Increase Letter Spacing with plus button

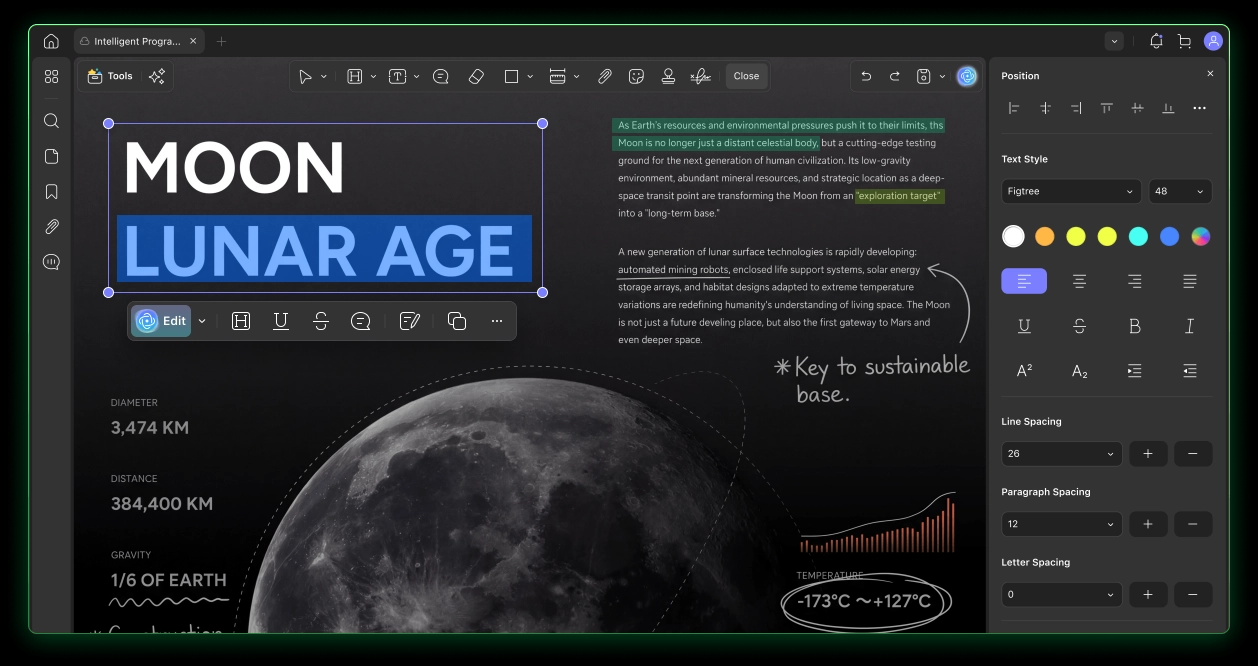tap(1148, 595)
